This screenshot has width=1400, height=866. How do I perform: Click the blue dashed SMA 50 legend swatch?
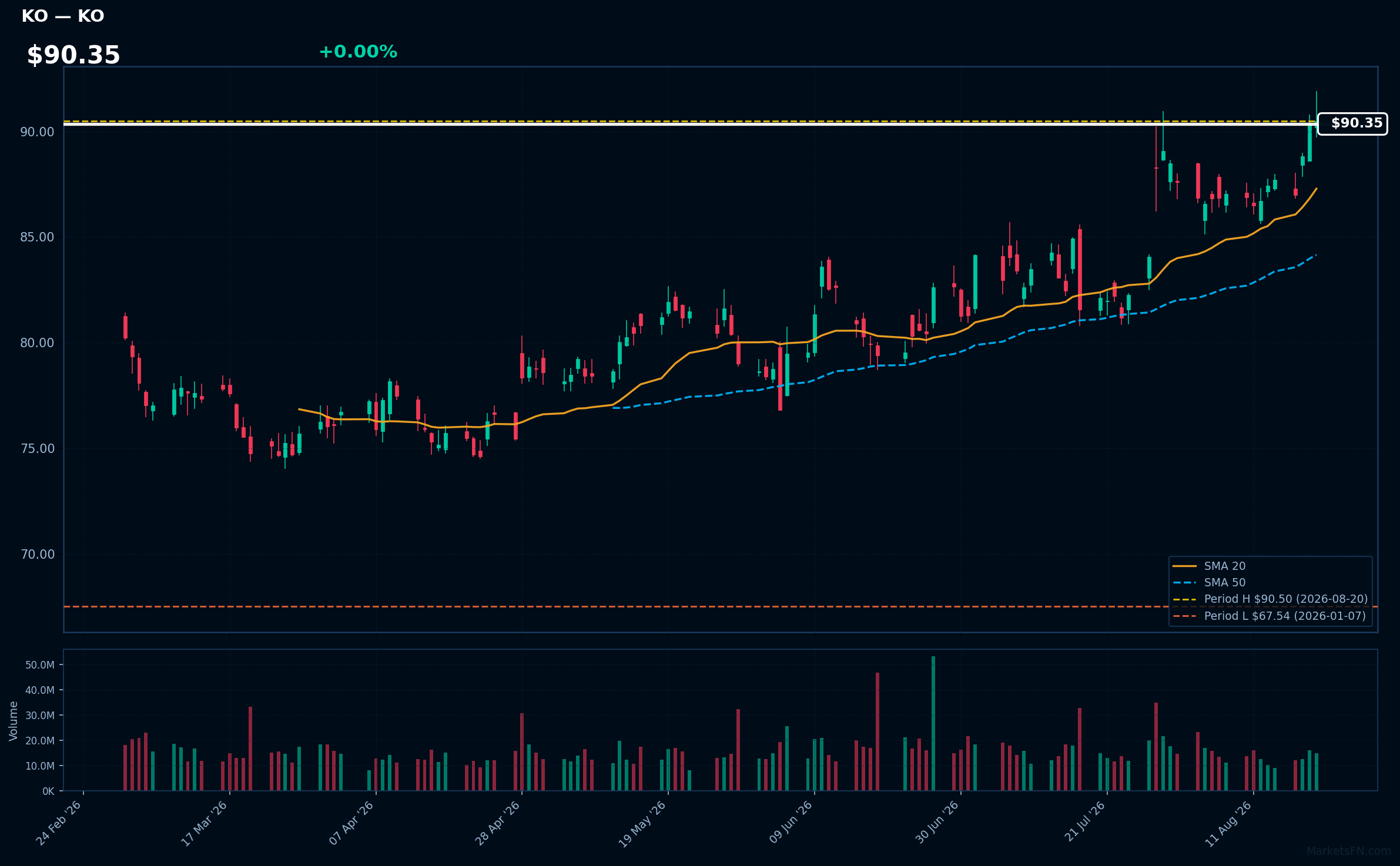1184,583
